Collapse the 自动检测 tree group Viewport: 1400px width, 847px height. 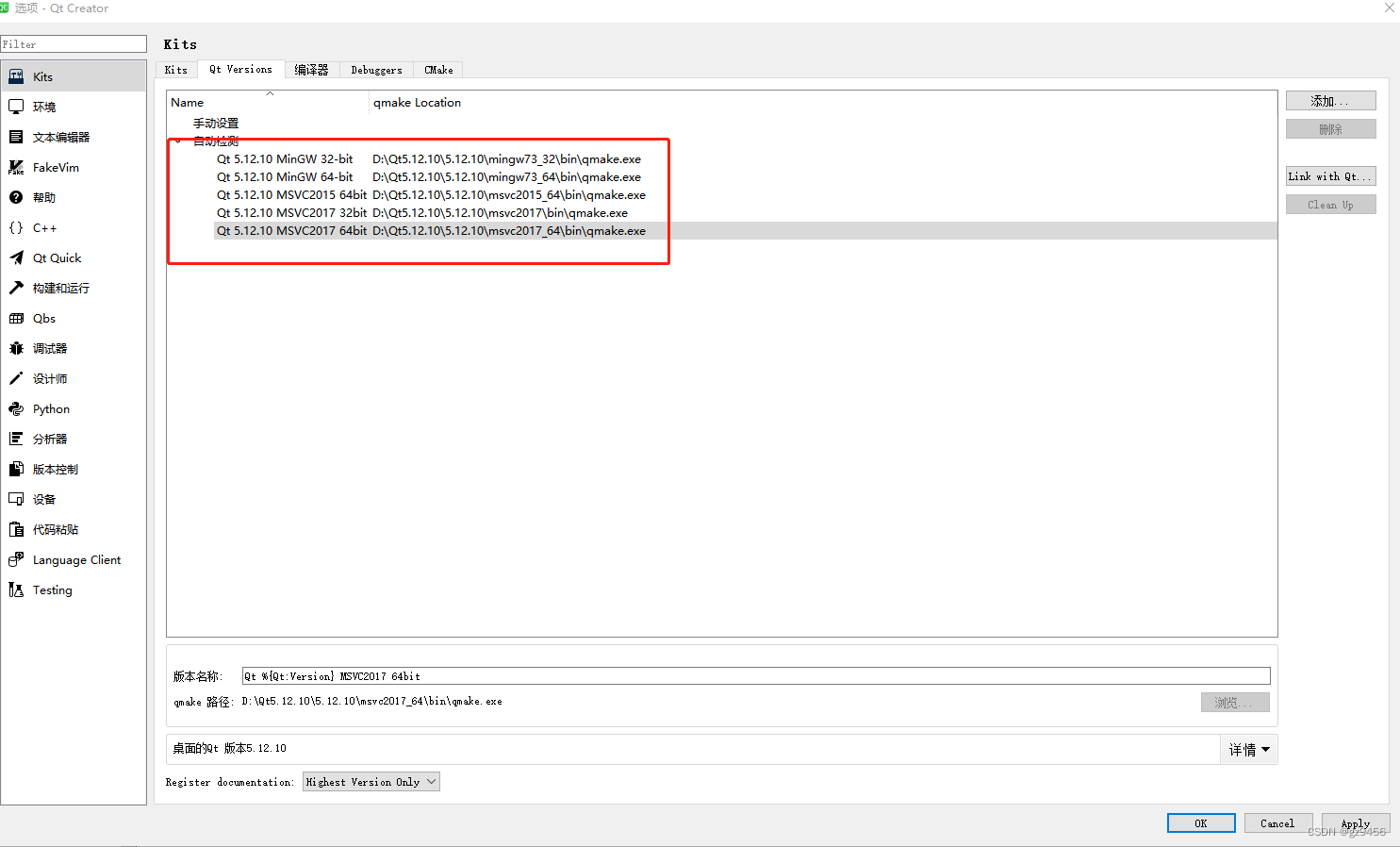coord(177,141)
